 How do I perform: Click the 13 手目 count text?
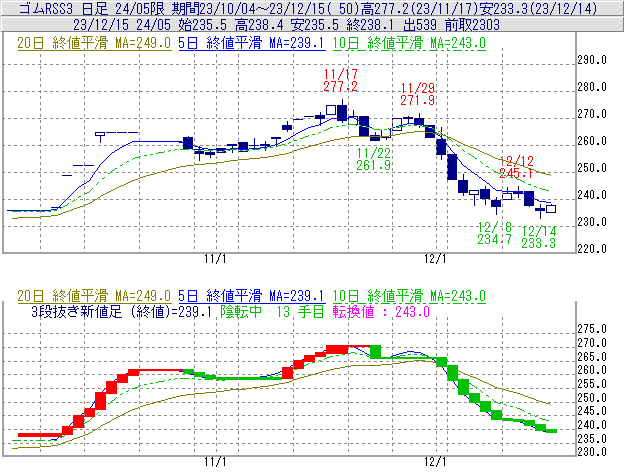click(300, 312)
